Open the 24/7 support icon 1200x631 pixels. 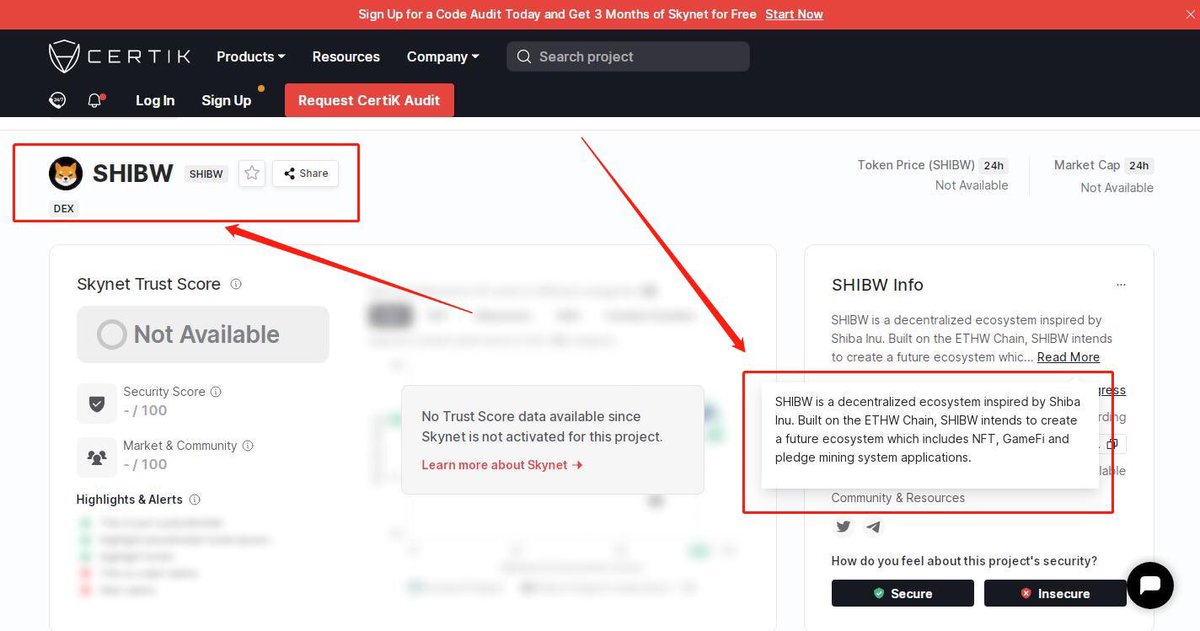58,100
